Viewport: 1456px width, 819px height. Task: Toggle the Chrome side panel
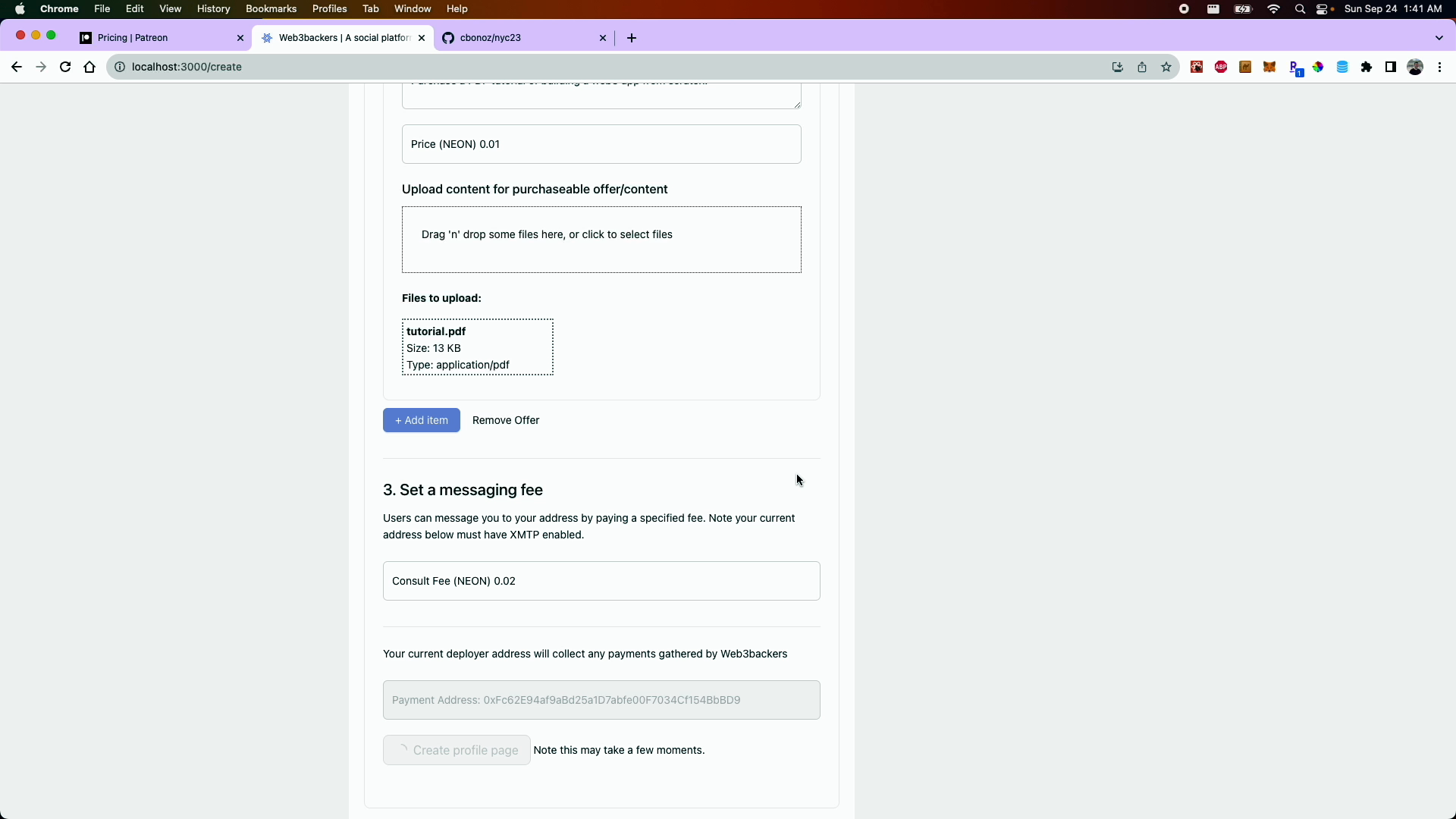(x=1391, y=67)
